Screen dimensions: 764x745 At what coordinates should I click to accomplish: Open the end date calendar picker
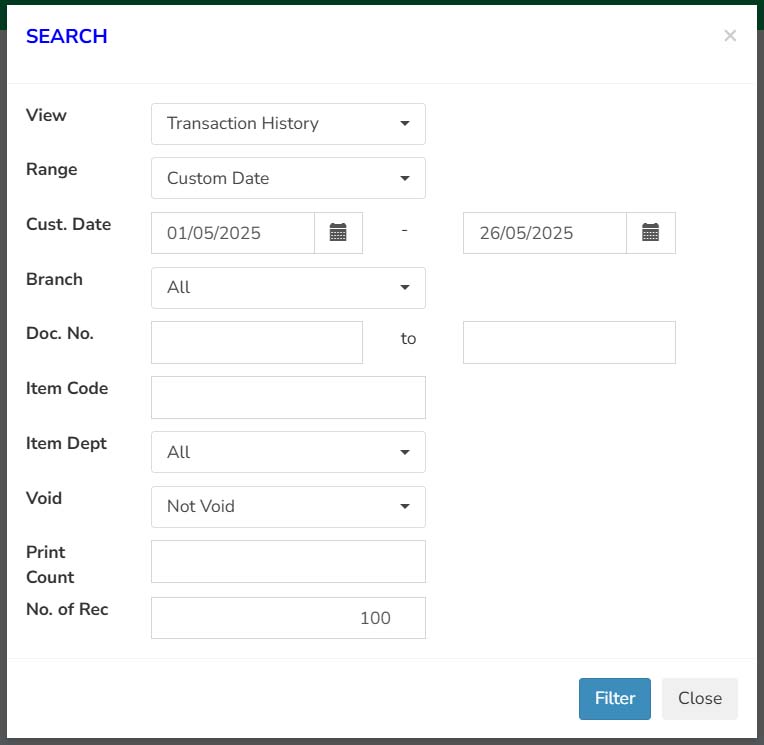[x=650, y=233]
